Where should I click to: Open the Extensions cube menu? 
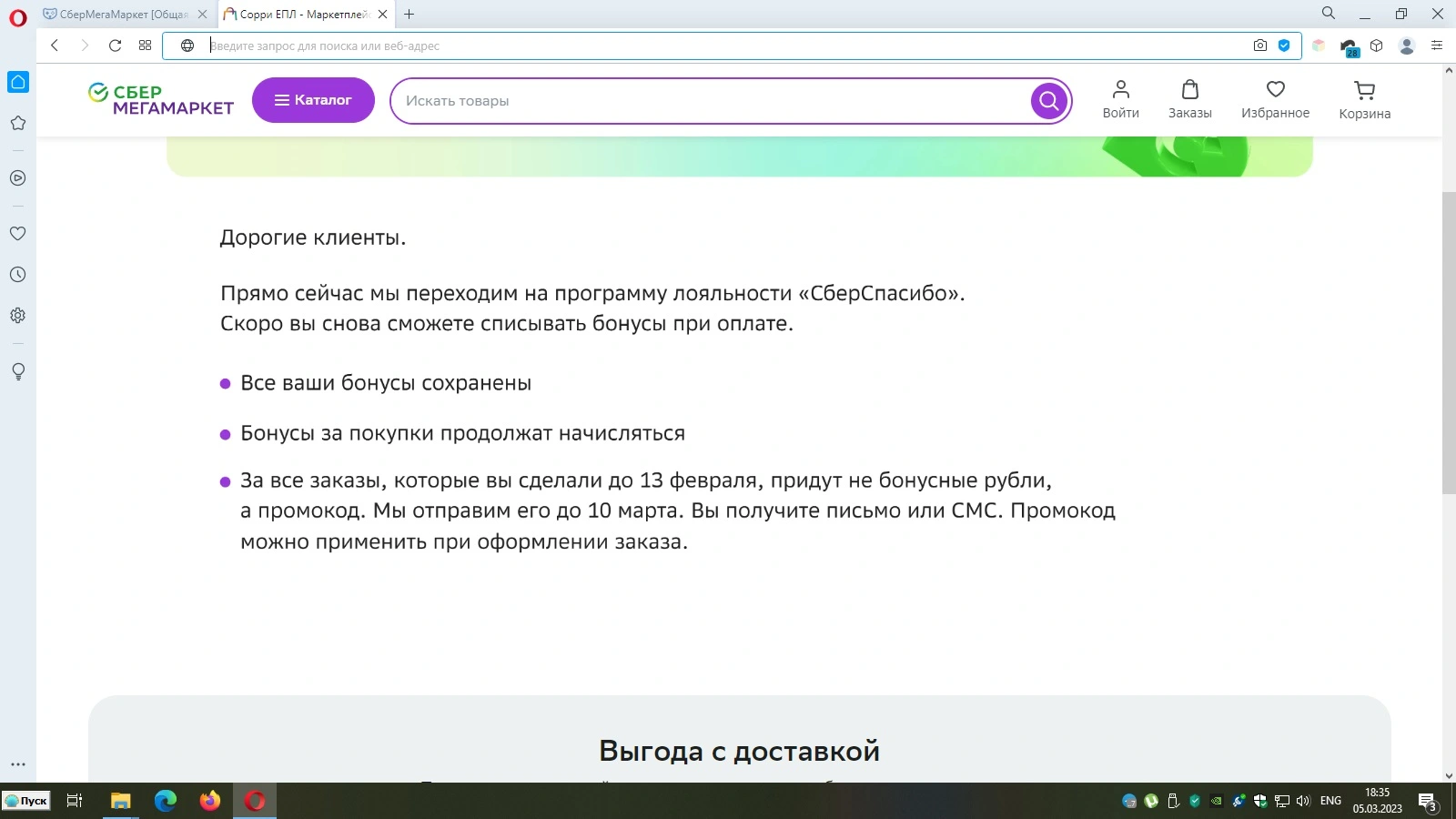pyautogui.click(x=1377, y=45)
